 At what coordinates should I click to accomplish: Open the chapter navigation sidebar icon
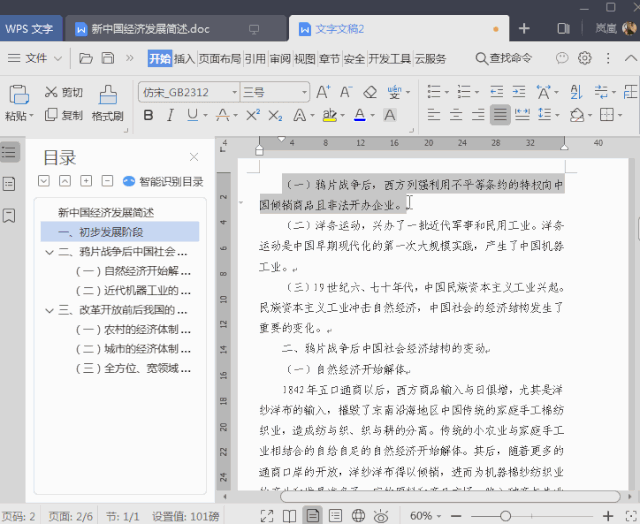(9, 184)
